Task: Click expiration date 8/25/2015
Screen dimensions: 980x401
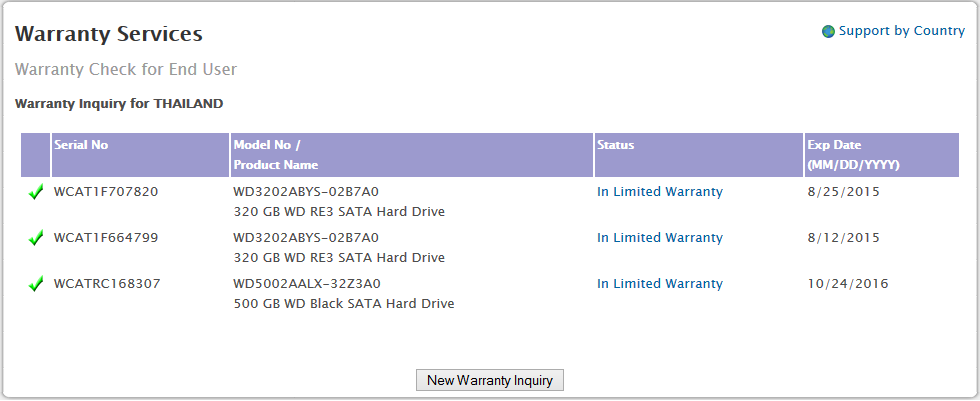Action: point(843,192)
